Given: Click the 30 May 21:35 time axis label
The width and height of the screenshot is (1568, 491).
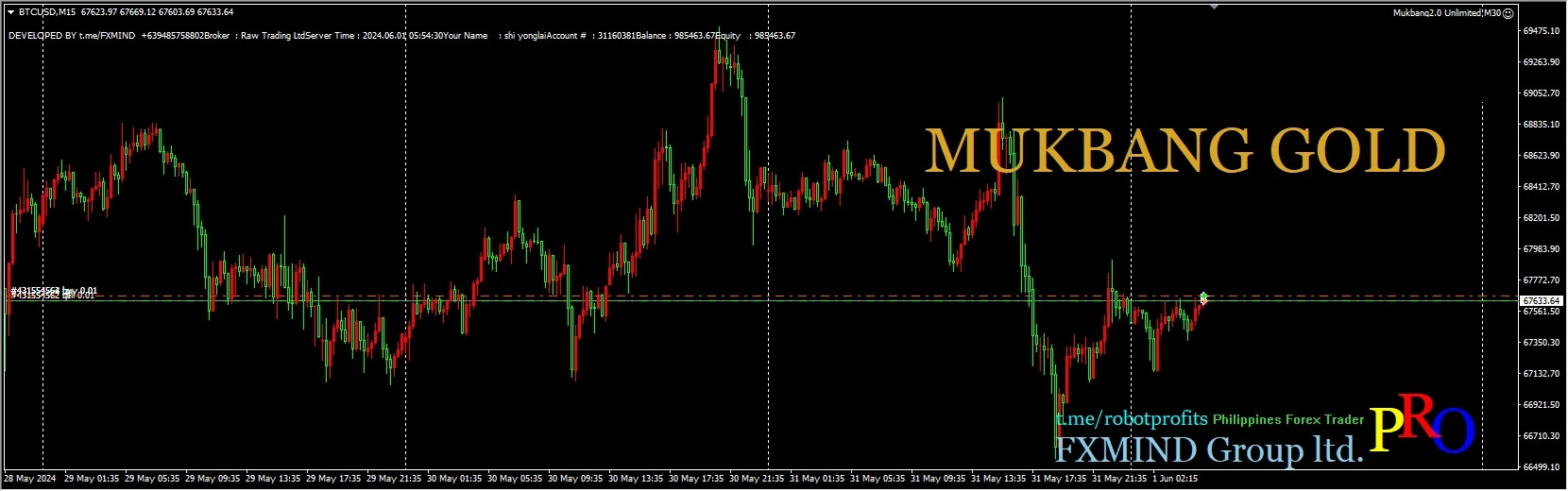Looking at the screenshot, I should coord(757,479).
